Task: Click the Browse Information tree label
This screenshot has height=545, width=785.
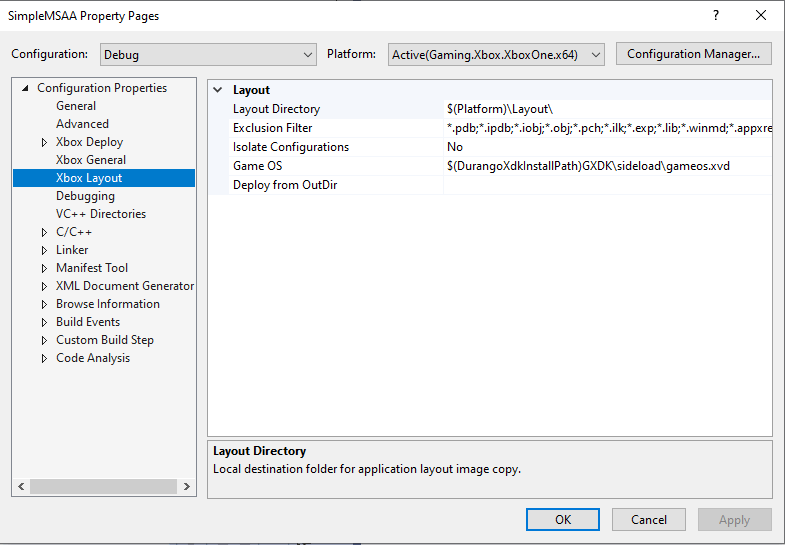Action: (x=108, y=304)
